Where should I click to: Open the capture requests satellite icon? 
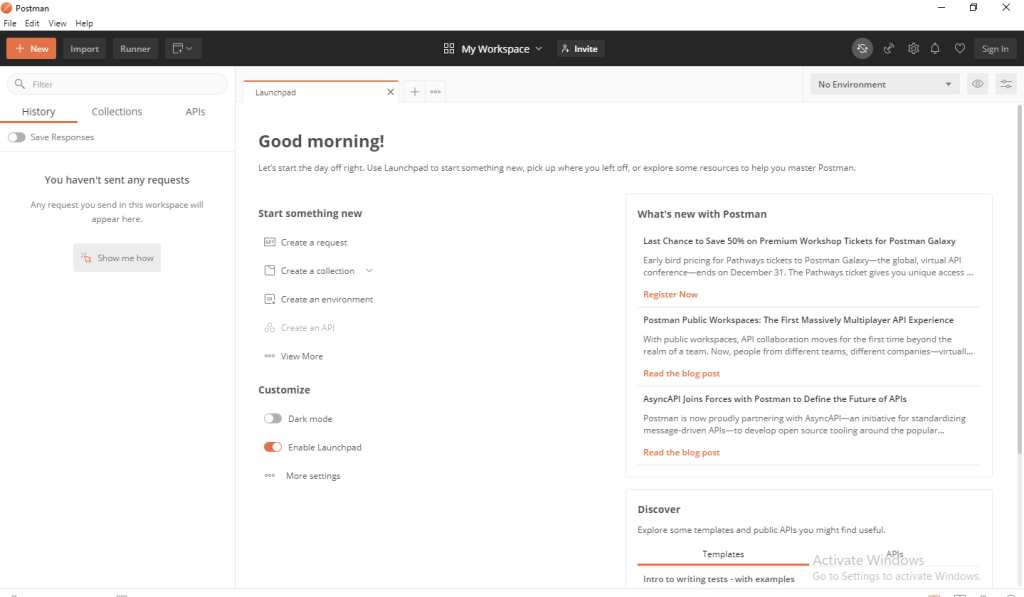click(889, 48)
